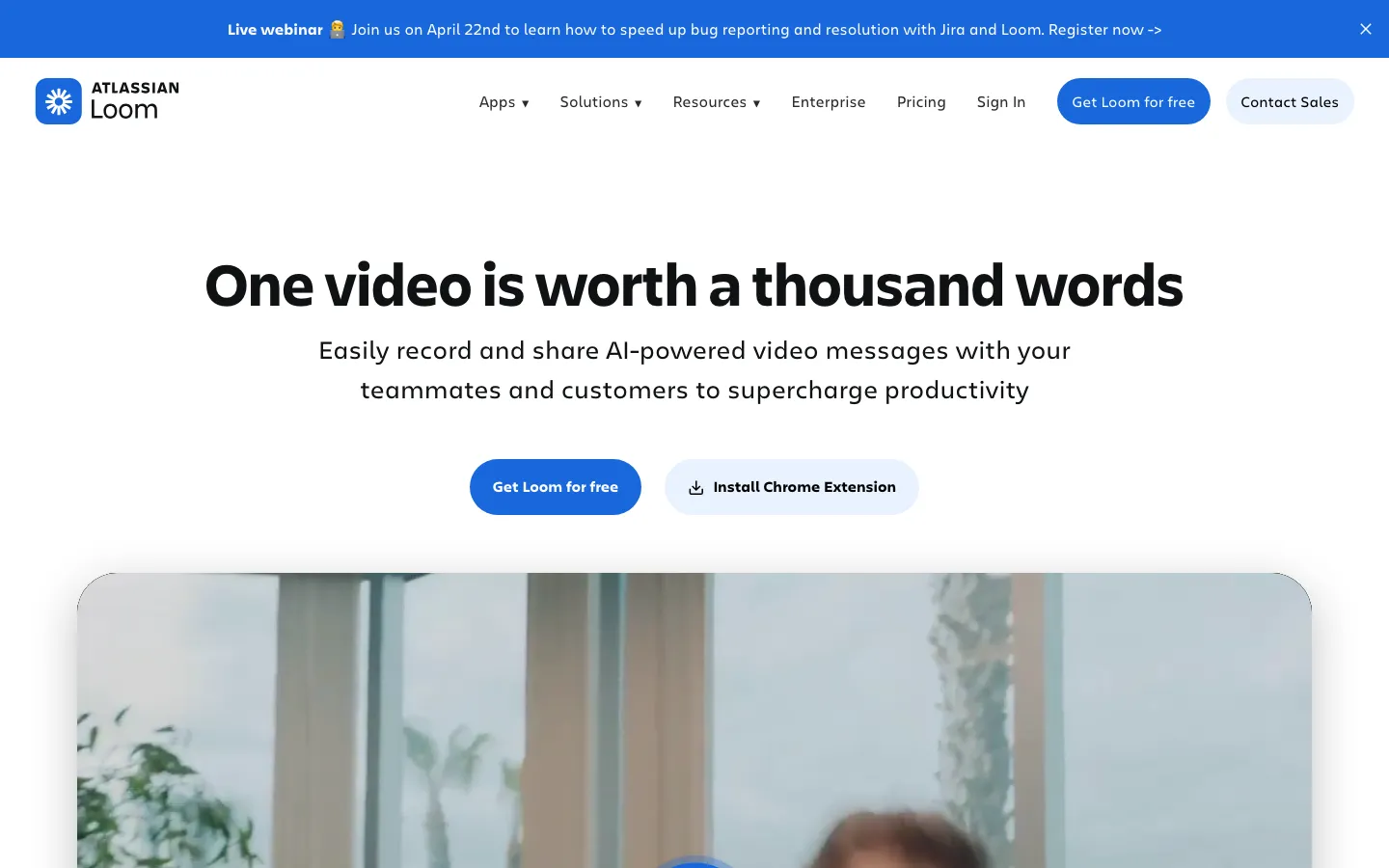Click the Atlassian Loom wordmark
The image size is (1389, 868).
135,101
